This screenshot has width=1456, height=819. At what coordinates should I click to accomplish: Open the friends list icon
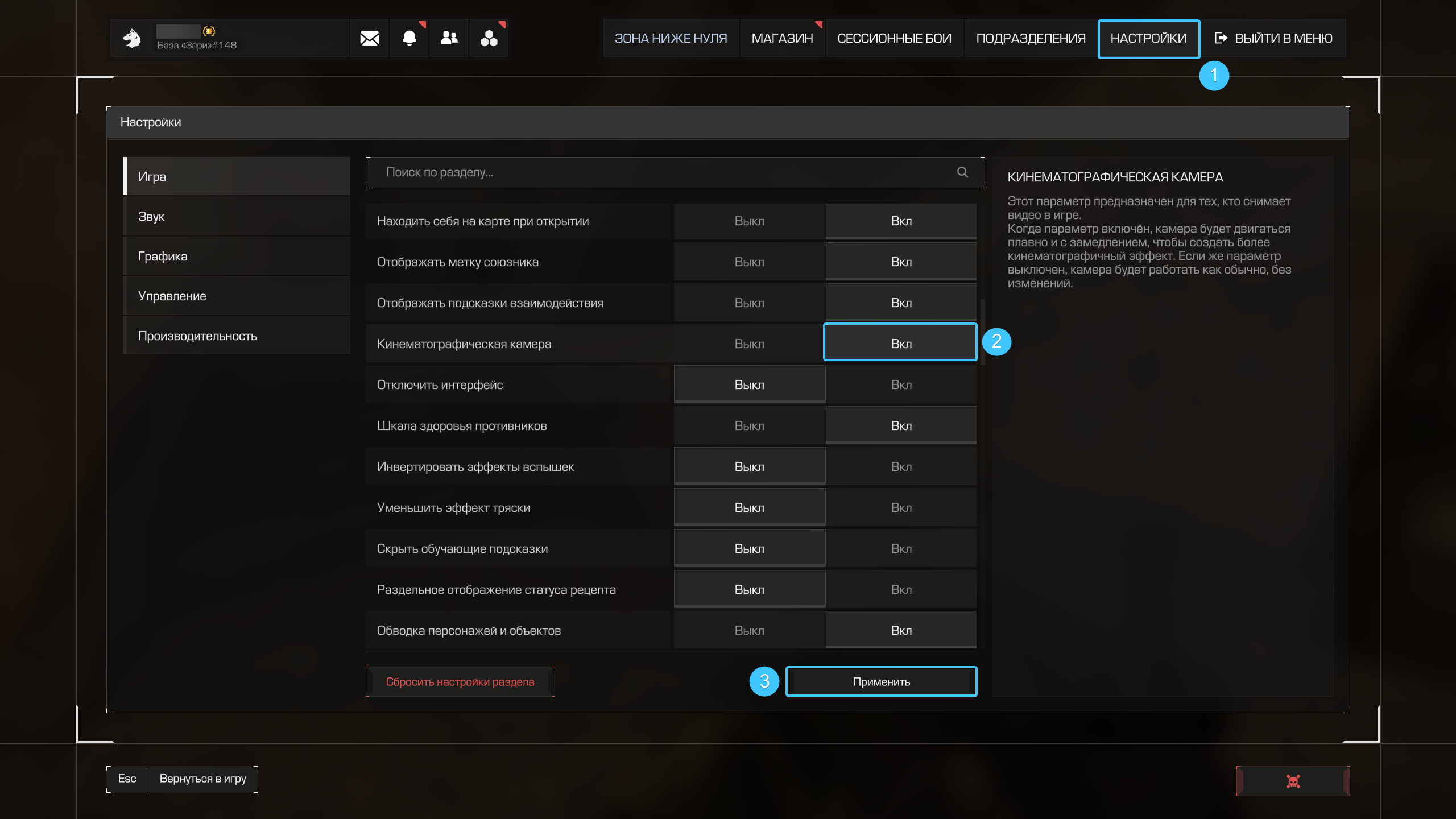click(x=449, y=38)
